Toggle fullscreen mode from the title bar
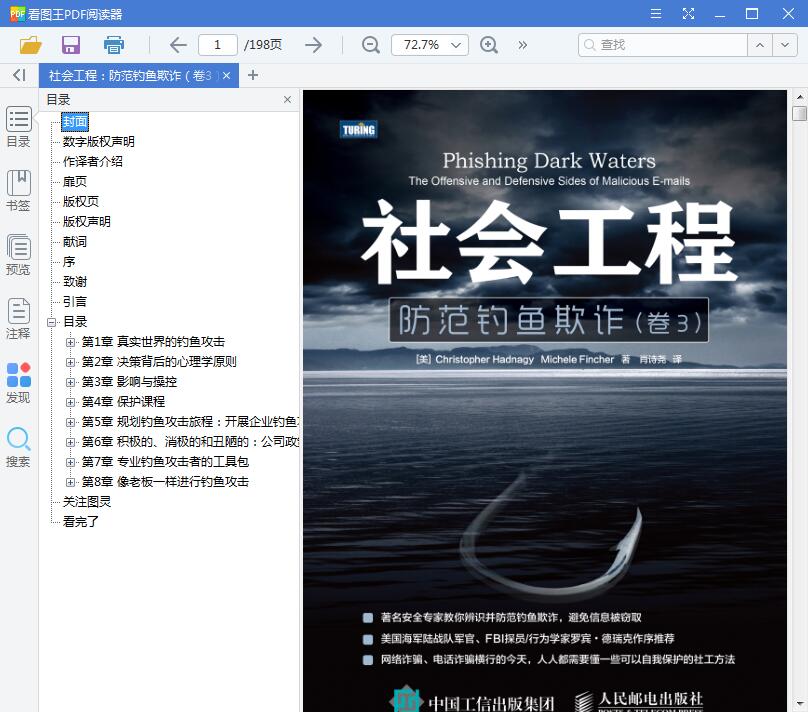The height and width of the screenshot is (712, 808). point(688,13)
